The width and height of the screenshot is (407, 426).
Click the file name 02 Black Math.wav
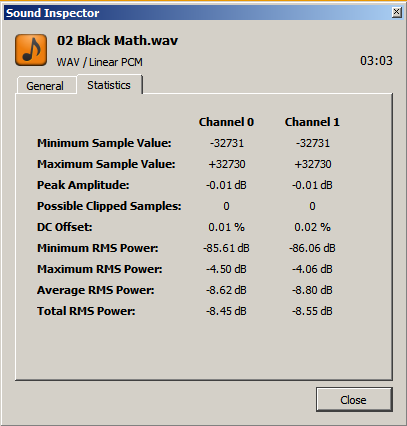[117, 41]
